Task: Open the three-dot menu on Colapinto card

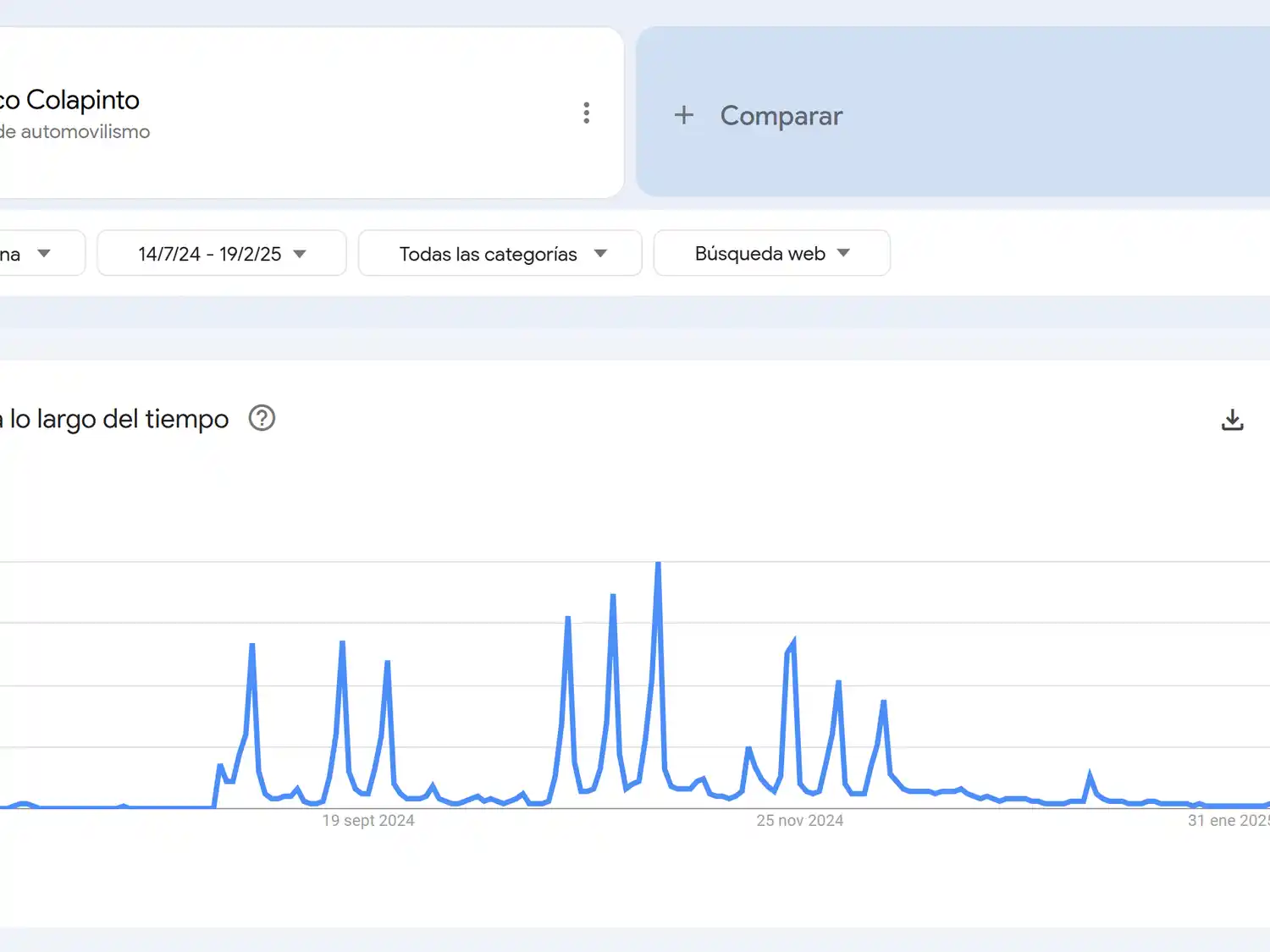Action: pos(586,113)
